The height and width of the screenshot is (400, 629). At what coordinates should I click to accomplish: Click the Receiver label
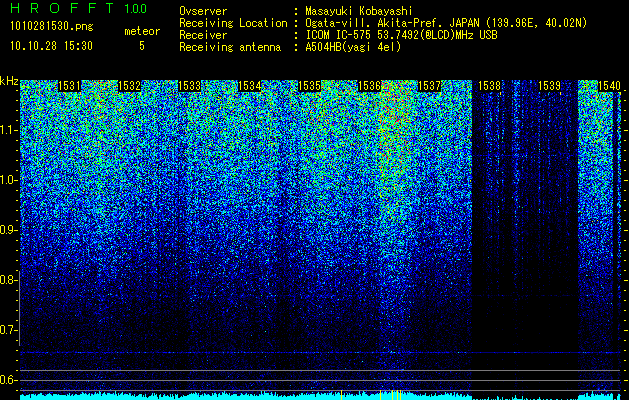click(203, 35)
